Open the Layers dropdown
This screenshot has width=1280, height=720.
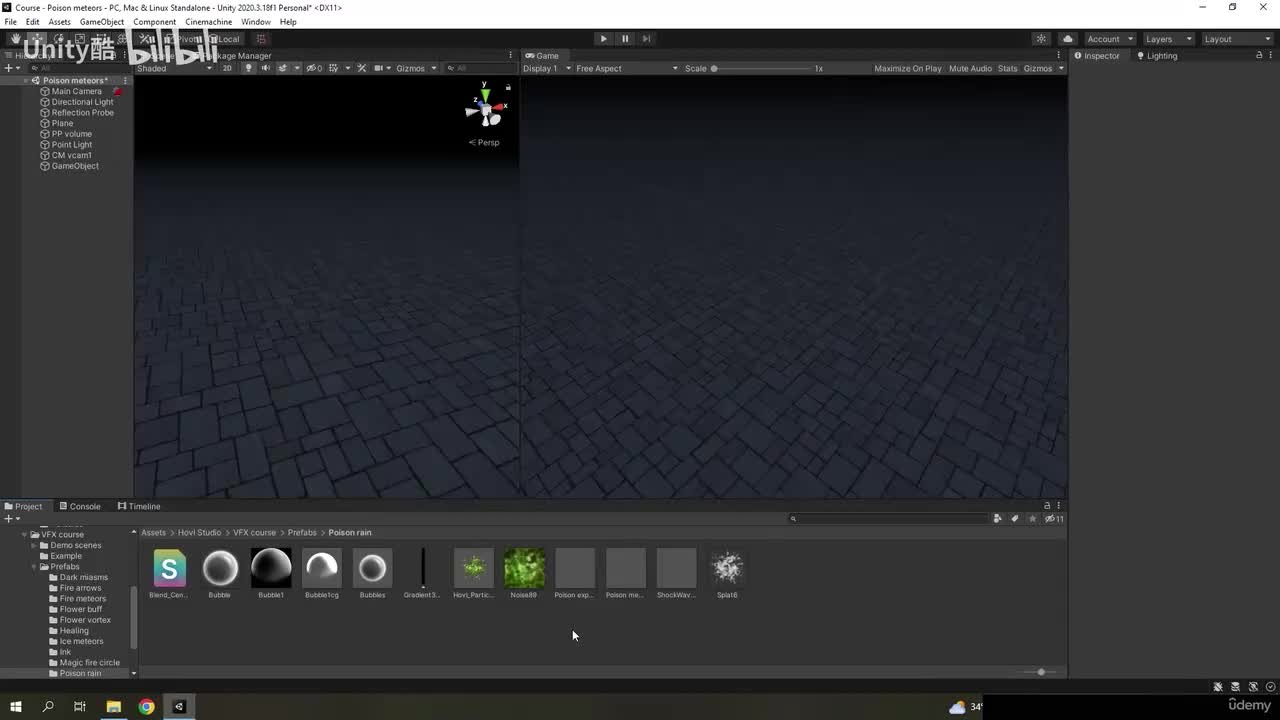click(x=1168, y=39)
